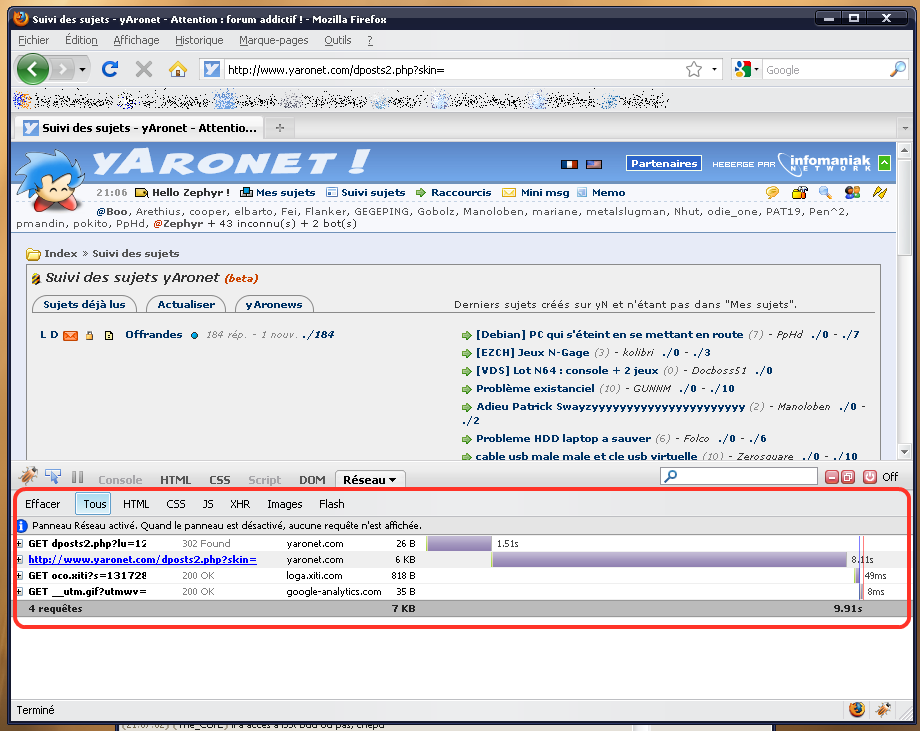The height and width of the screenshot is (731, 920).
Task: Select the Images request filter
Action: 284,504
